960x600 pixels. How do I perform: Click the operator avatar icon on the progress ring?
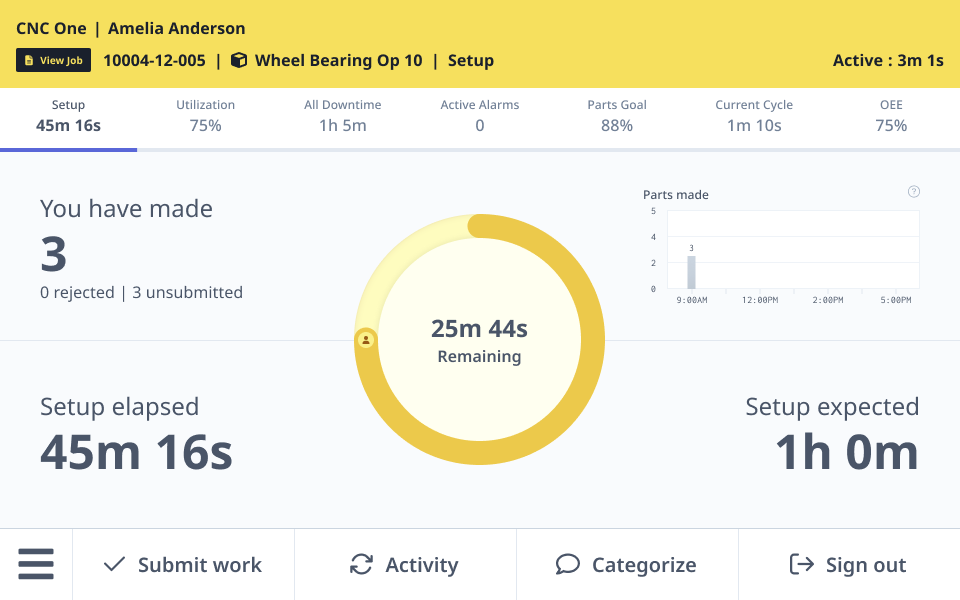pyautogui.click(x=366, y=341)
